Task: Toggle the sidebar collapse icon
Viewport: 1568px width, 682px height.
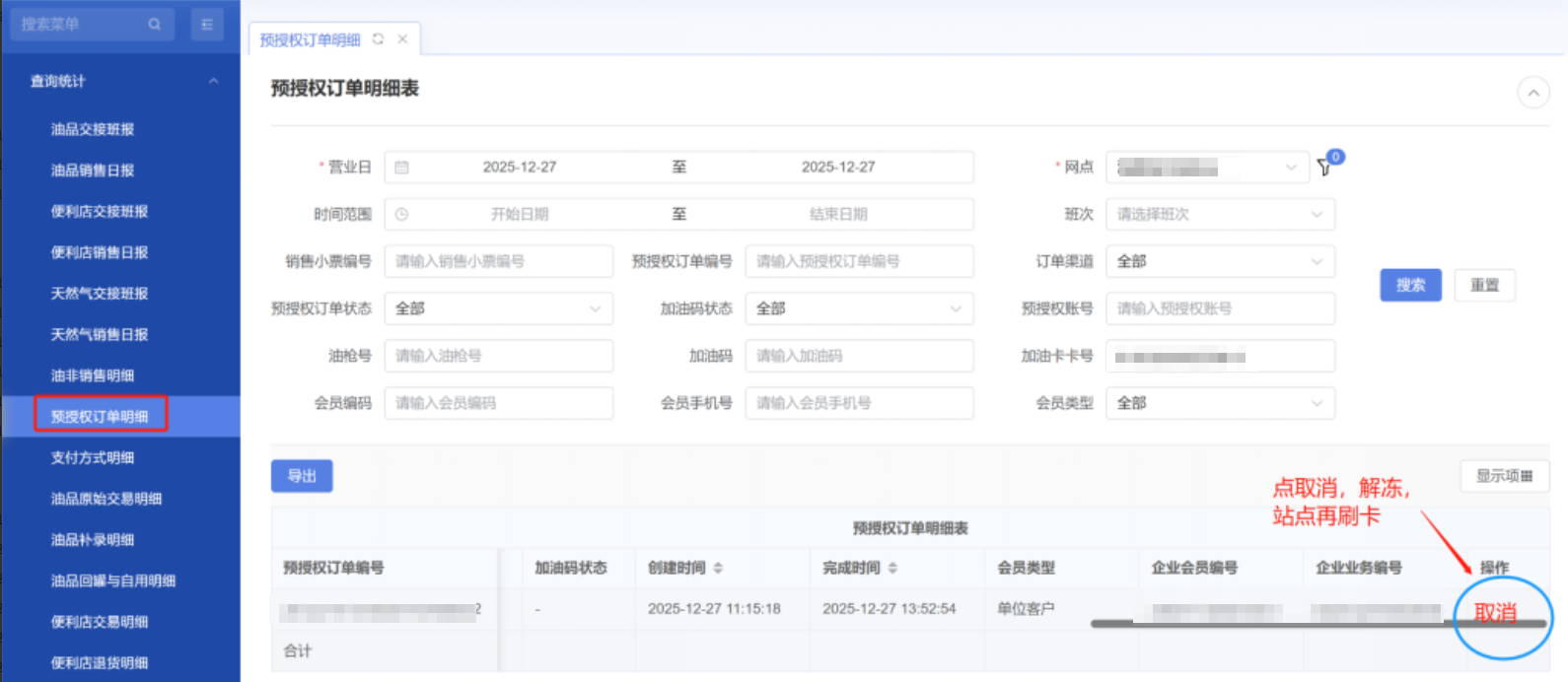Action: tap(206, 25)
